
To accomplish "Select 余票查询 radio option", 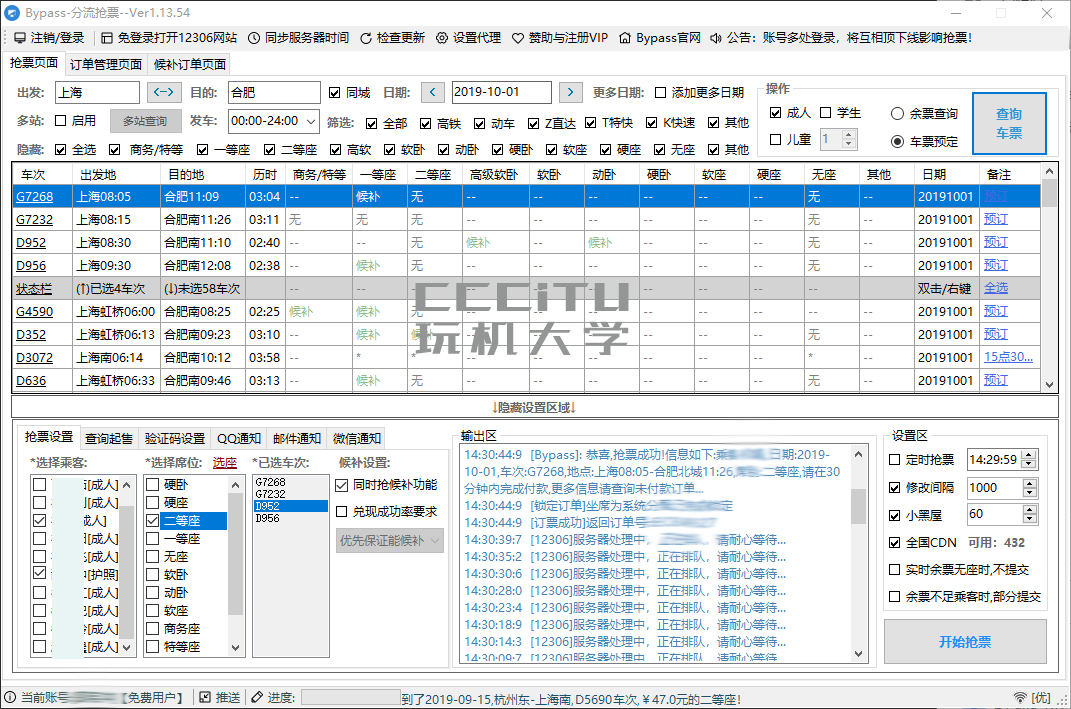I will [897, 114].
